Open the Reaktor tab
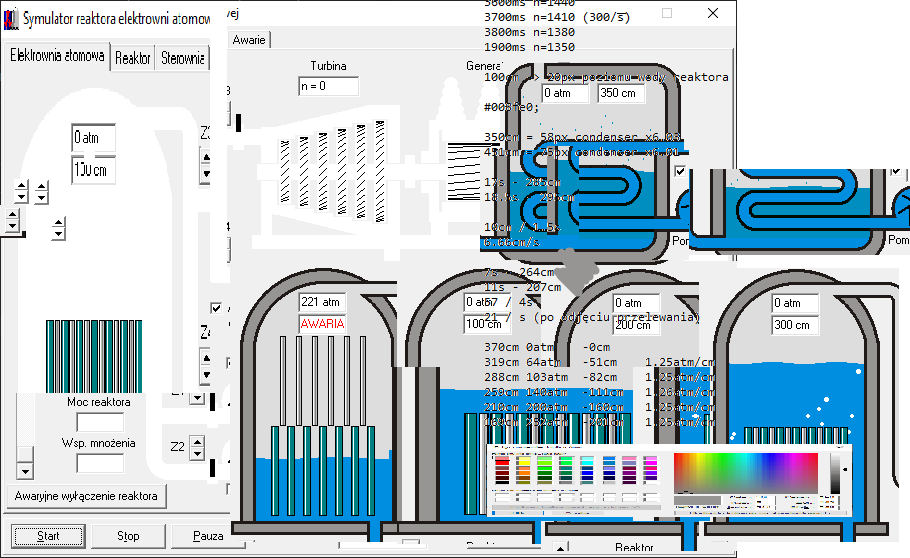This screenshot has width=910, height=558. pyautogui.click(x=133, y=58)
